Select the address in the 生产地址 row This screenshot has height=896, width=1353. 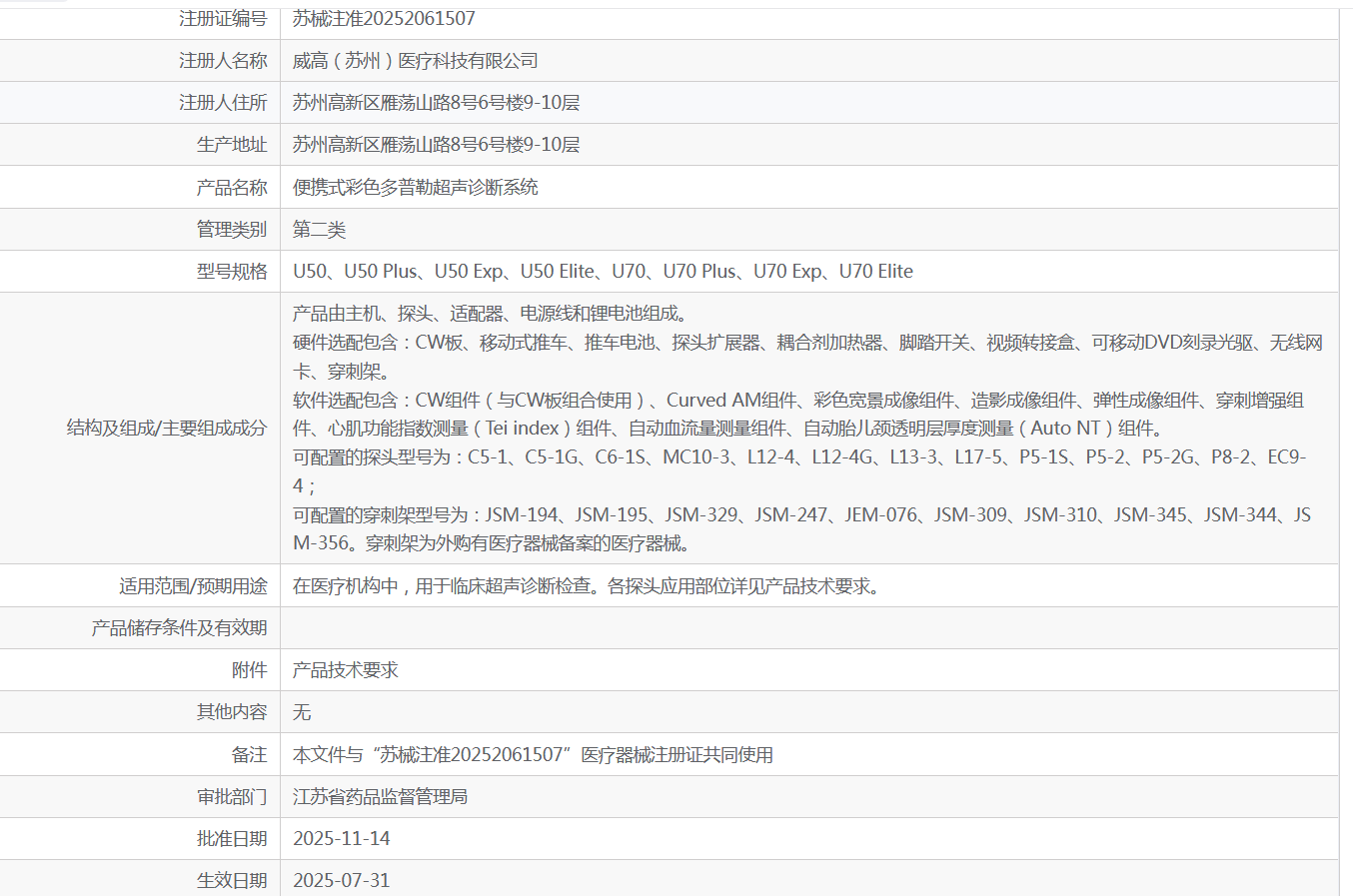coord(436,145)
